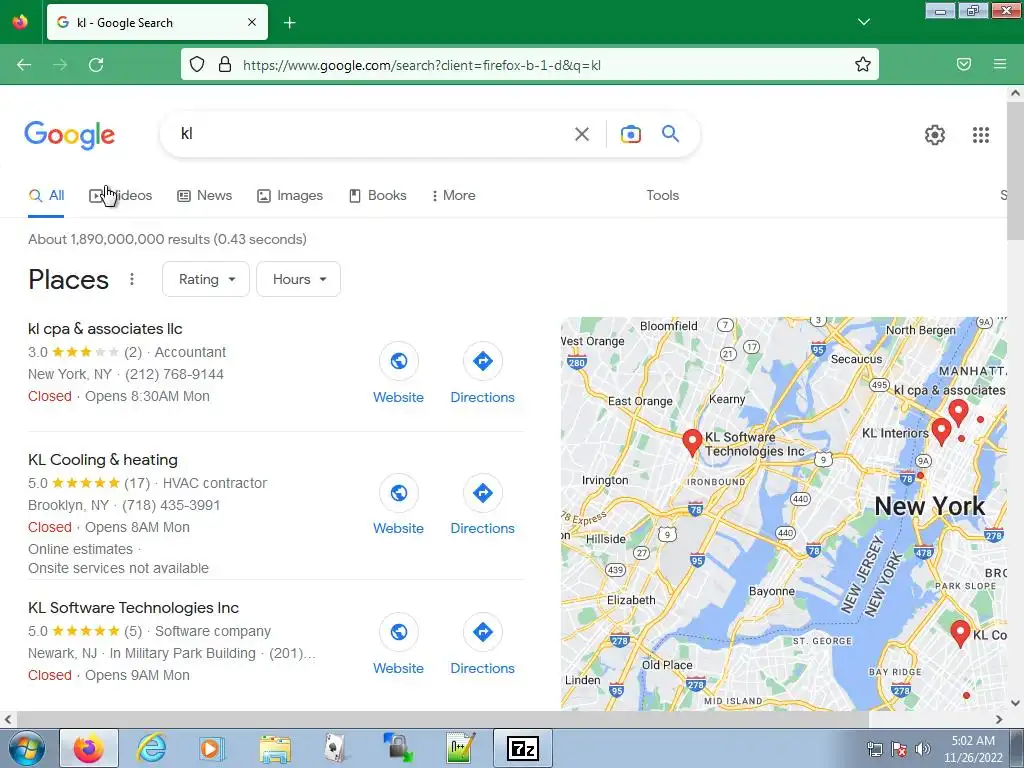Open the Google apps grid

pos(980,135)
